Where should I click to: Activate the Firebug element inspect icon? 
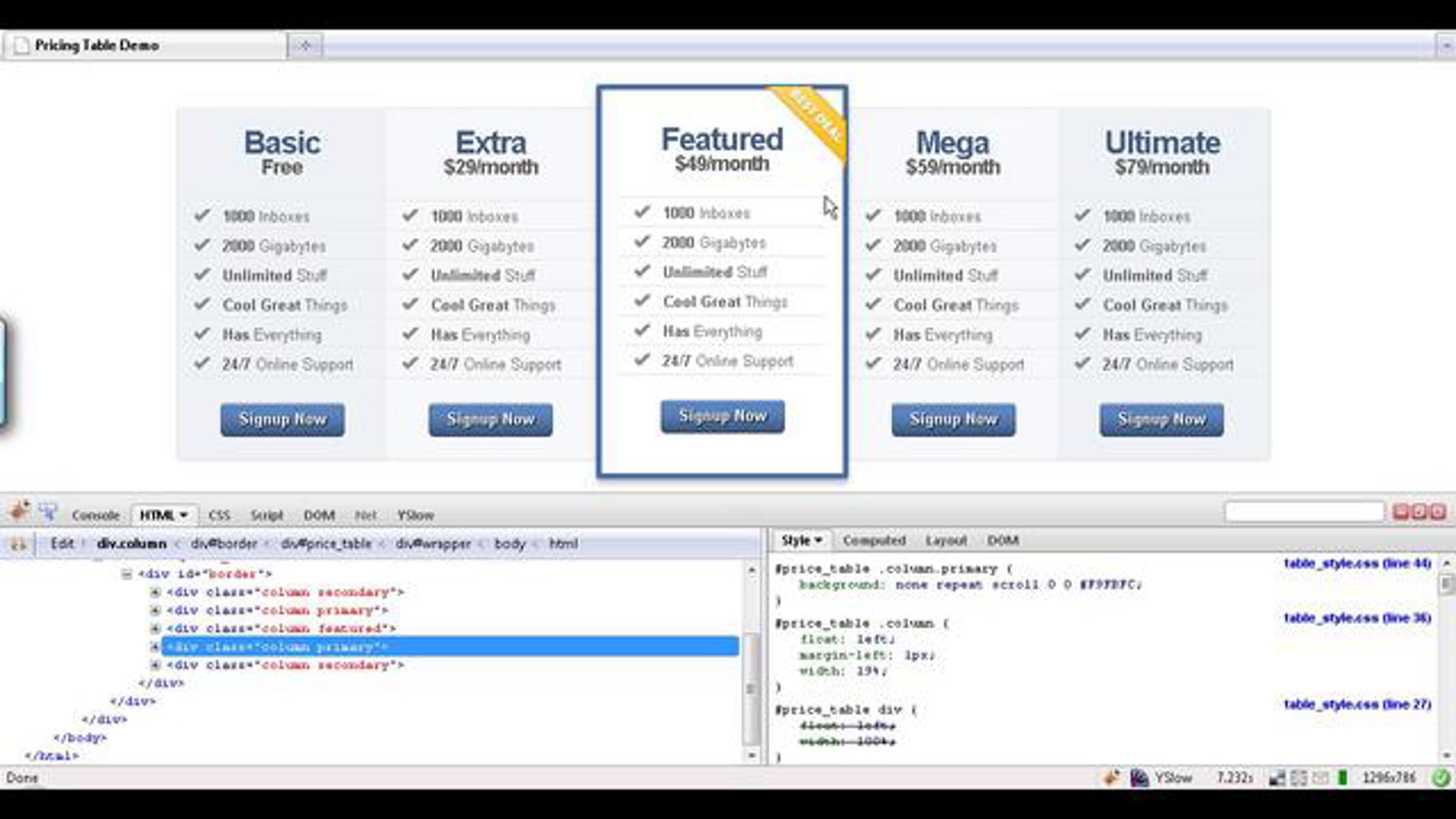coord(49,513)
